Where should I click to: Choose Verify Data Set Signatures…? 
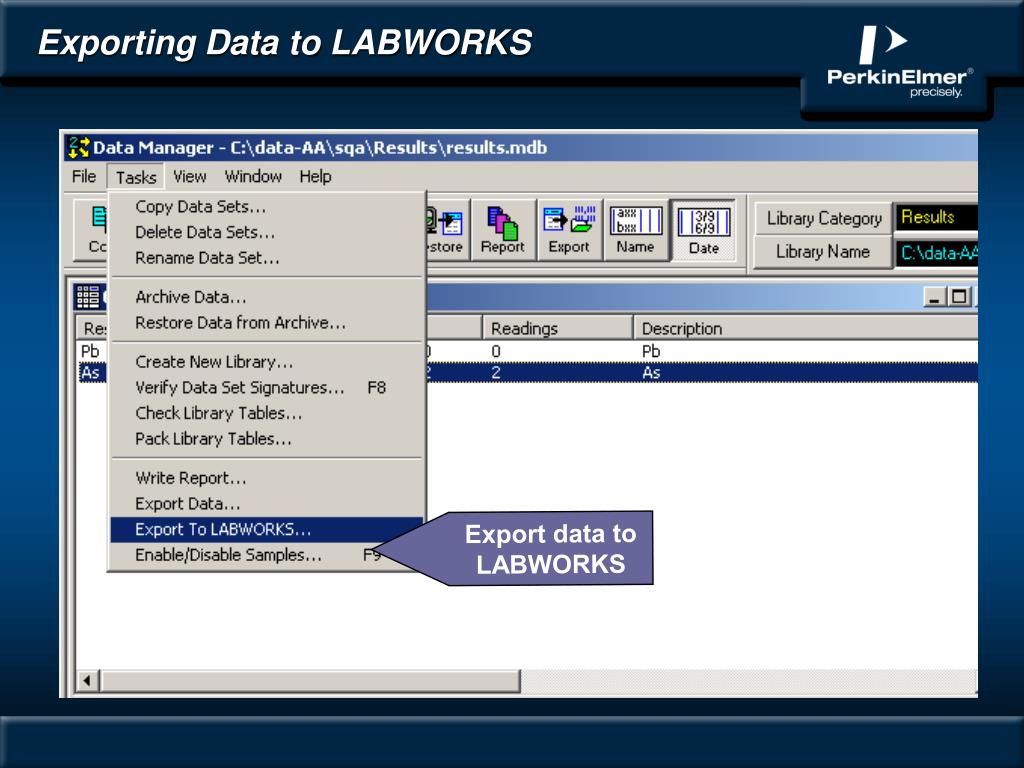point(266,387)
